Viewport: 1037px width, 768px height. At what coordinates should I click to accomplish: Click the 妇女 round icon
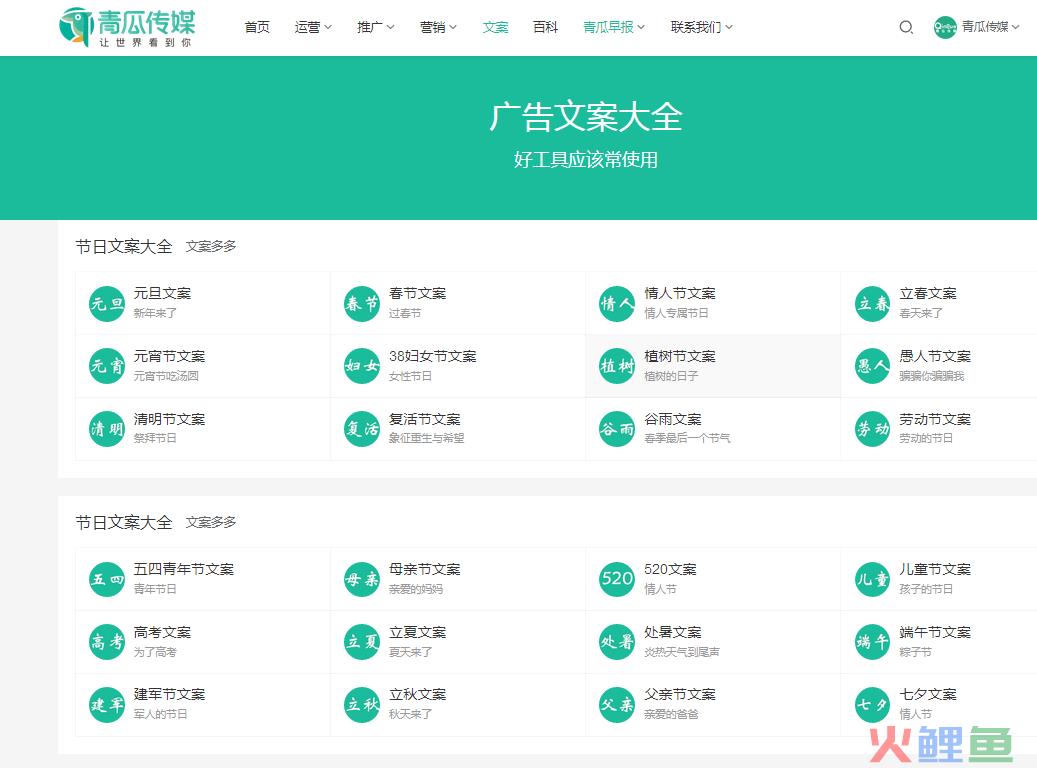(362, 366)
